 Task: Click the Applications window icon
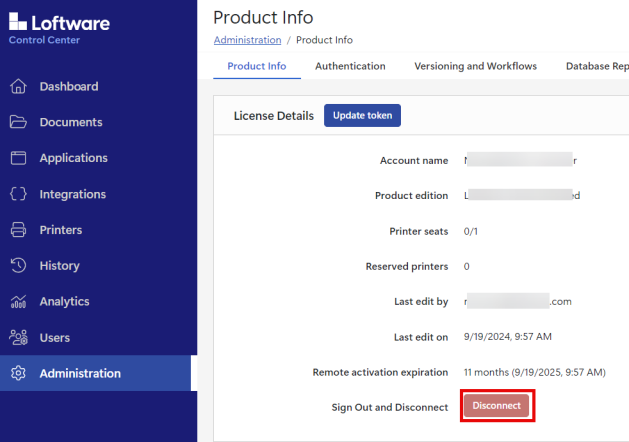[x=18, y=158]
